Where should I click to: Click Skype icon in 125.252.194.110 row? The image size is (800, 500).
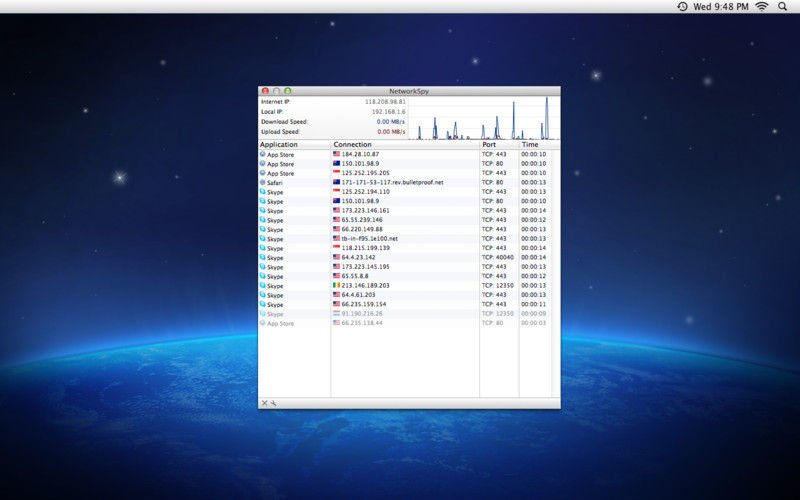[263, 192]
